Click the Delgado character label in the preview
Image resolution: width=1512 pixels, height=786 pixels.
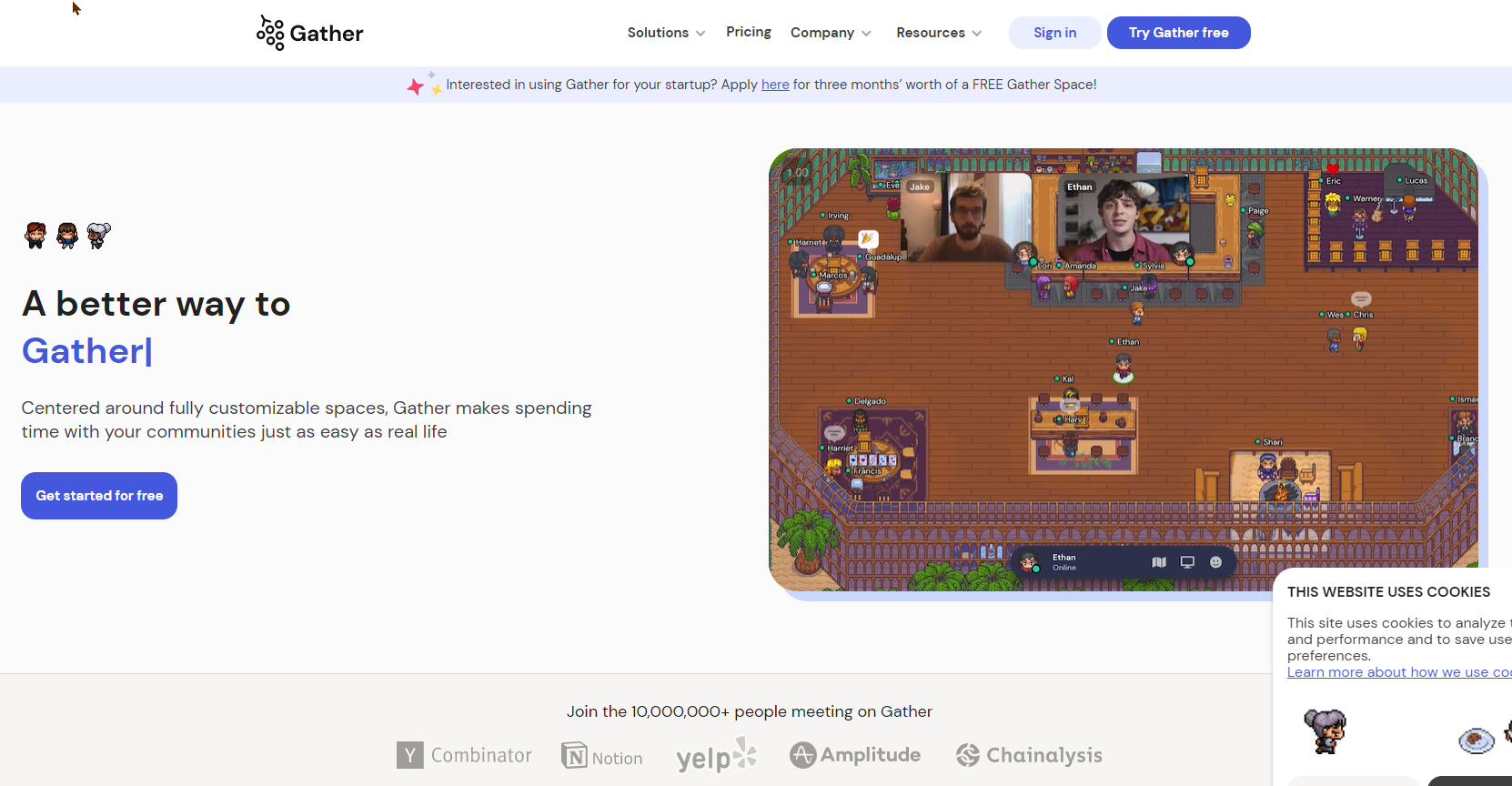point(866,401)
